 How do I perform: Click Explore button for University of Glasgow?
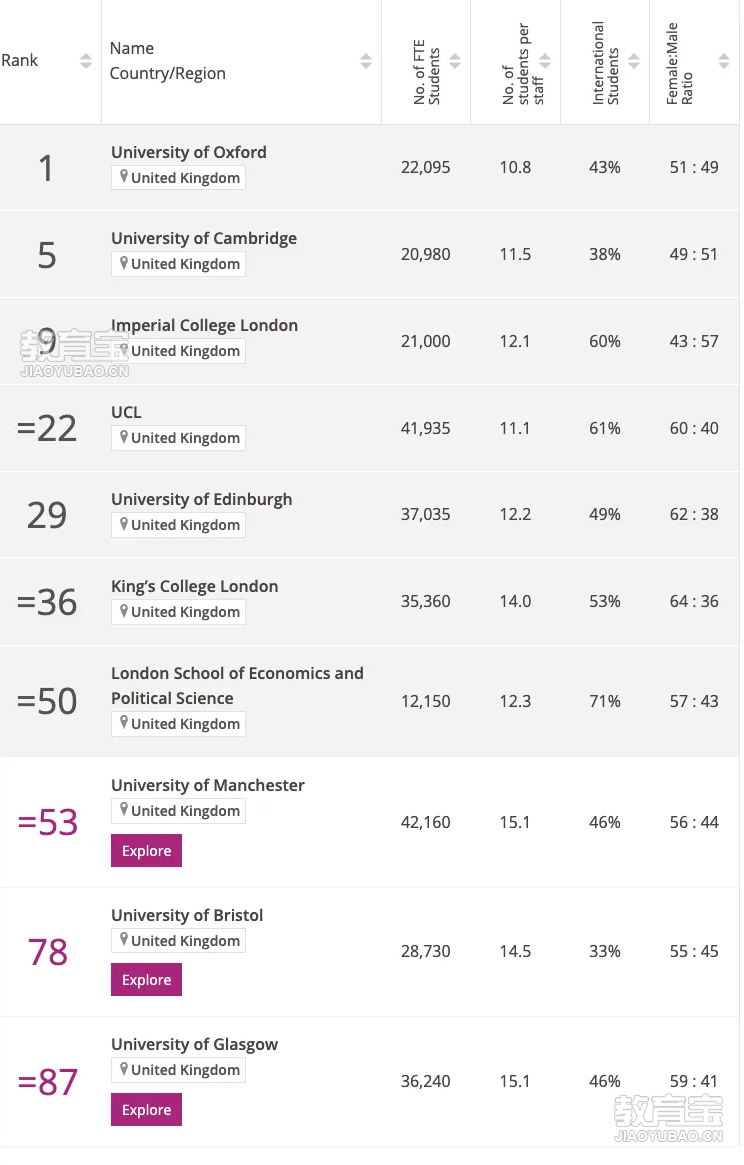(x=146, y=1109)
